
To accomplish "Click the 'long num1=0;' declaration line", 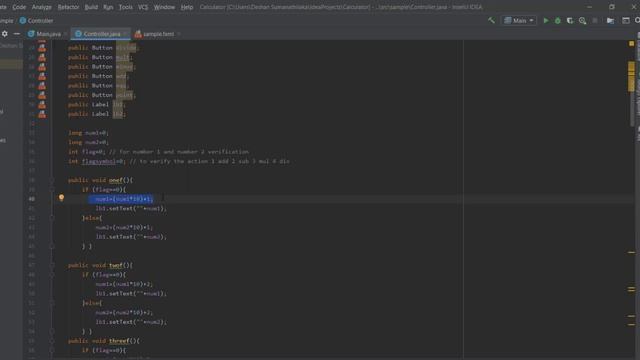I will point(88,133).
